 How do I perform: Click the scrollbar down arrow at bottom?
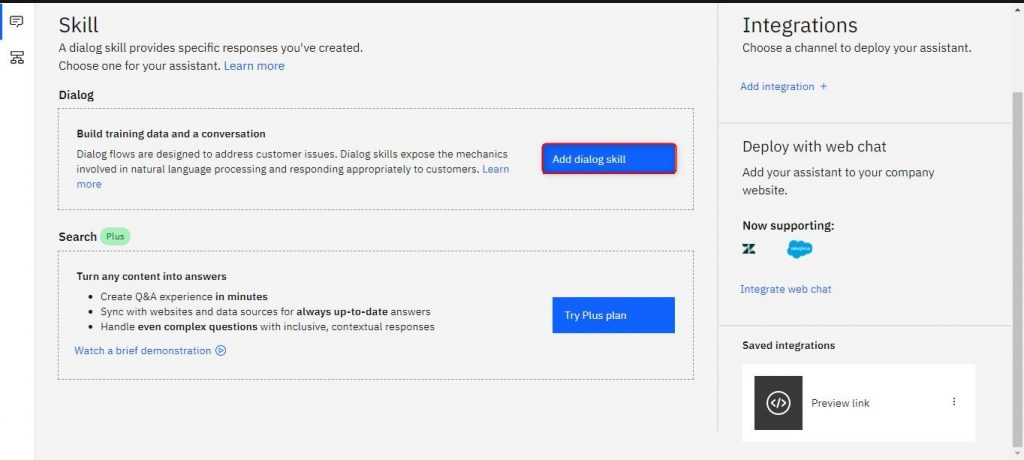coord(1017,454)
